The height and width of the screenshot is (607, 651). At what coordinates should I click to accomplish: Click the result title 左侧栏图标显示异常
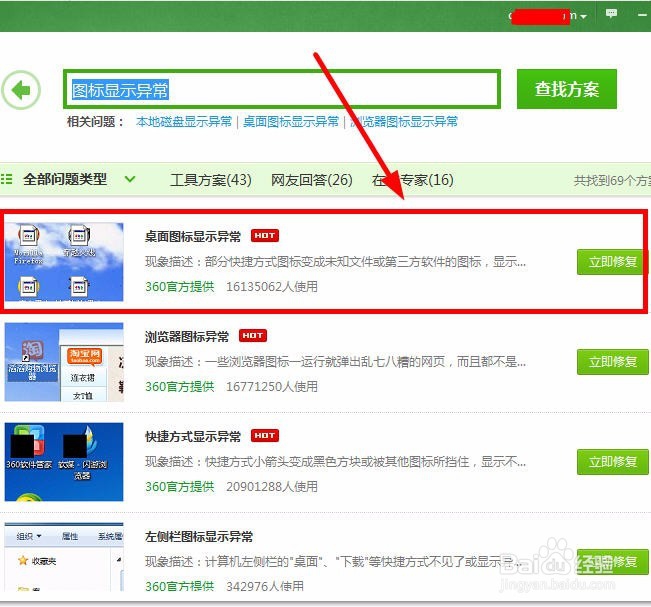click(x=199, y=536)
